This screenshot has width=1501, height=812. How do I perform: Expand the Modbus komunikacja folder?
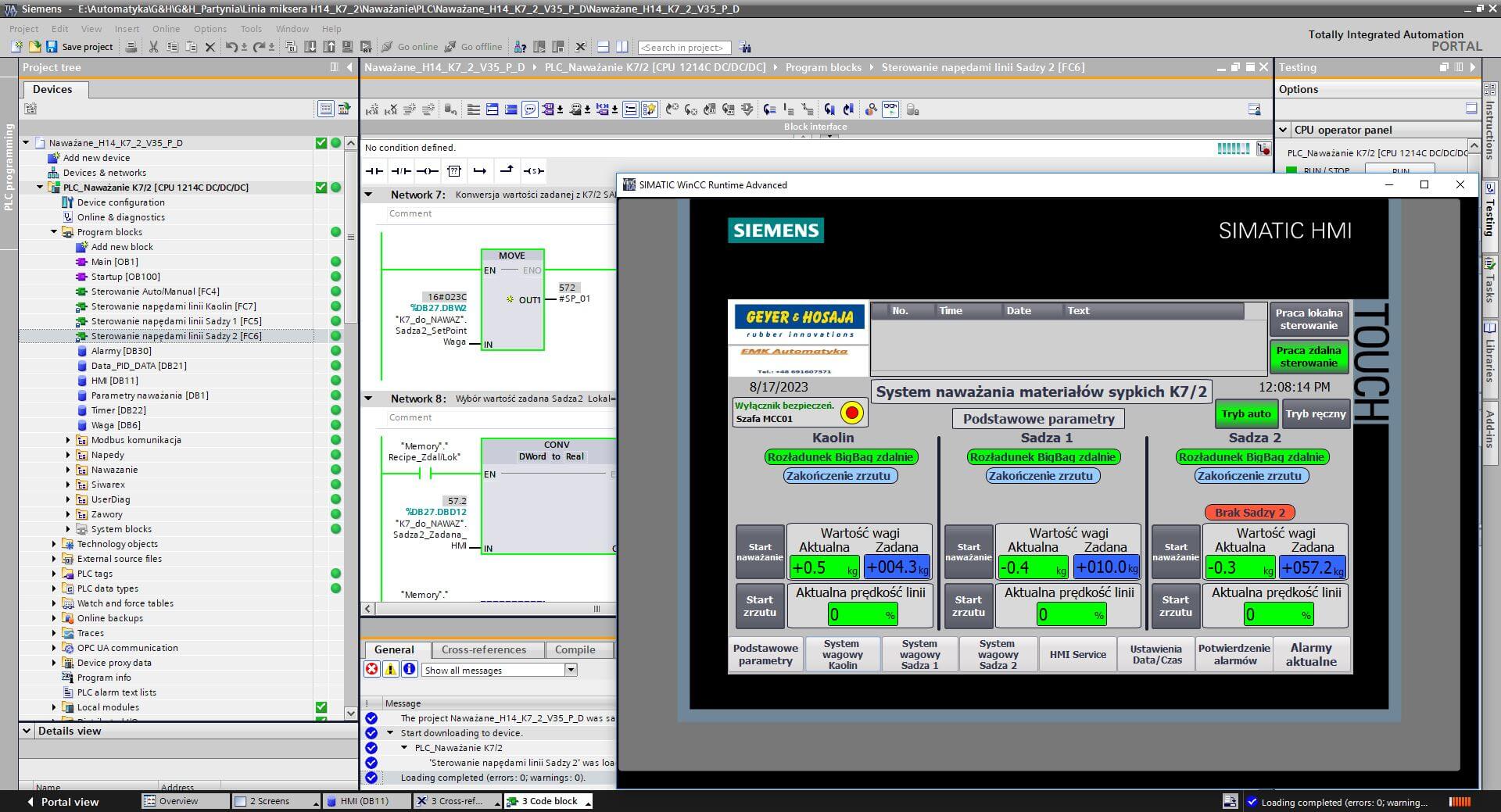tap(68, 440)
